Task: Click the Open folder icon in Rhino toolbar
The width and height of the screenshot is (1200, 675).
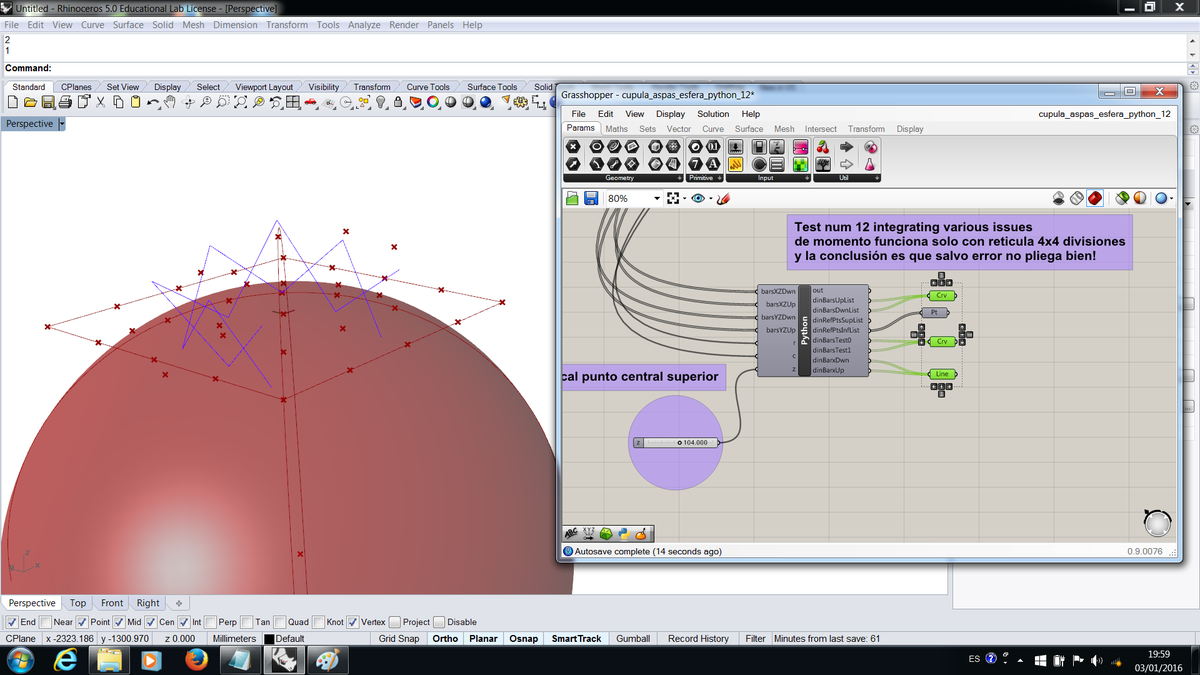Action: pyautogui.click(x=30, y=102)
